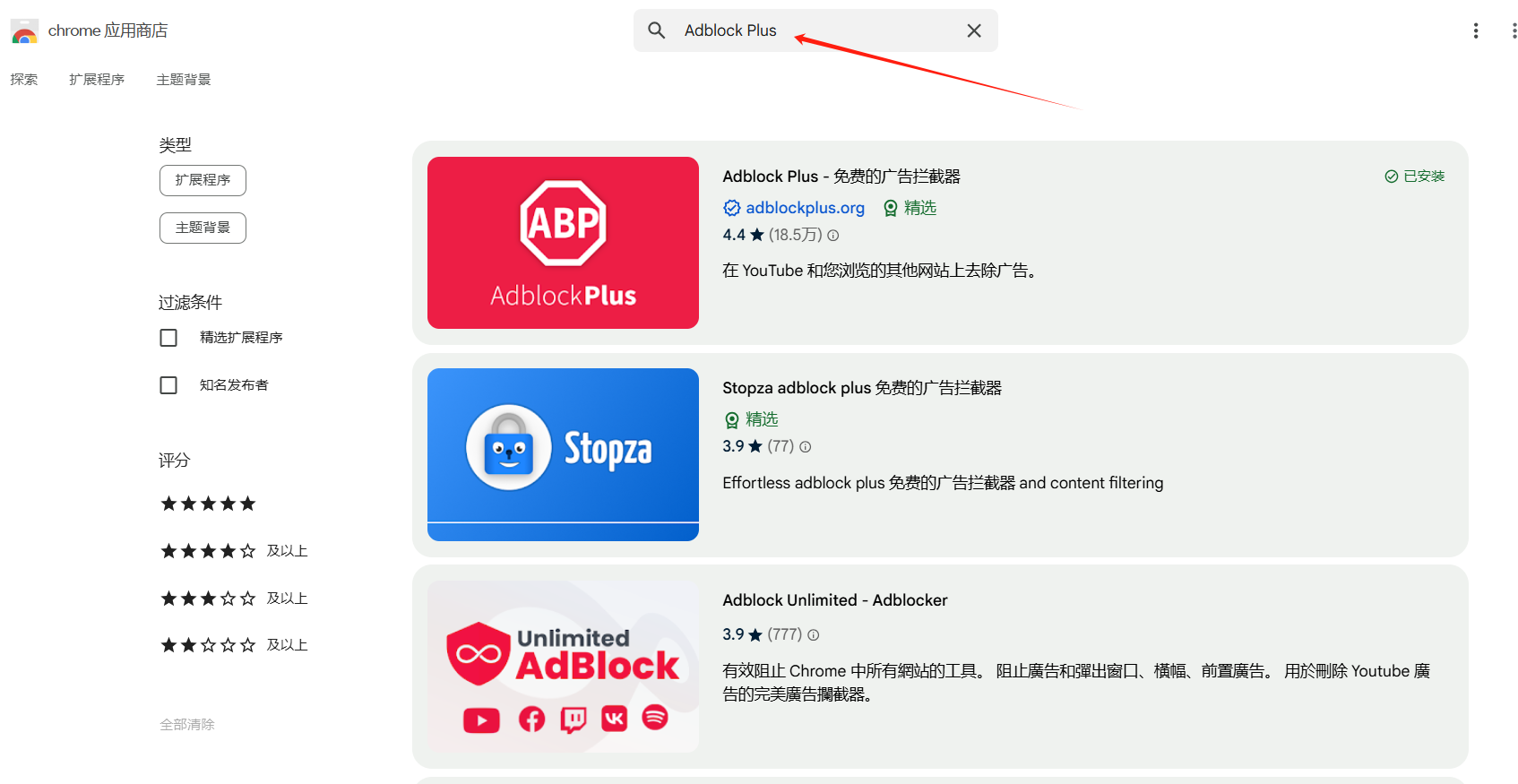This screenshot has height=784, width=1518.
Task: Click the VK icon in Unlimited AdBlock image
Action: pos(615,718)
